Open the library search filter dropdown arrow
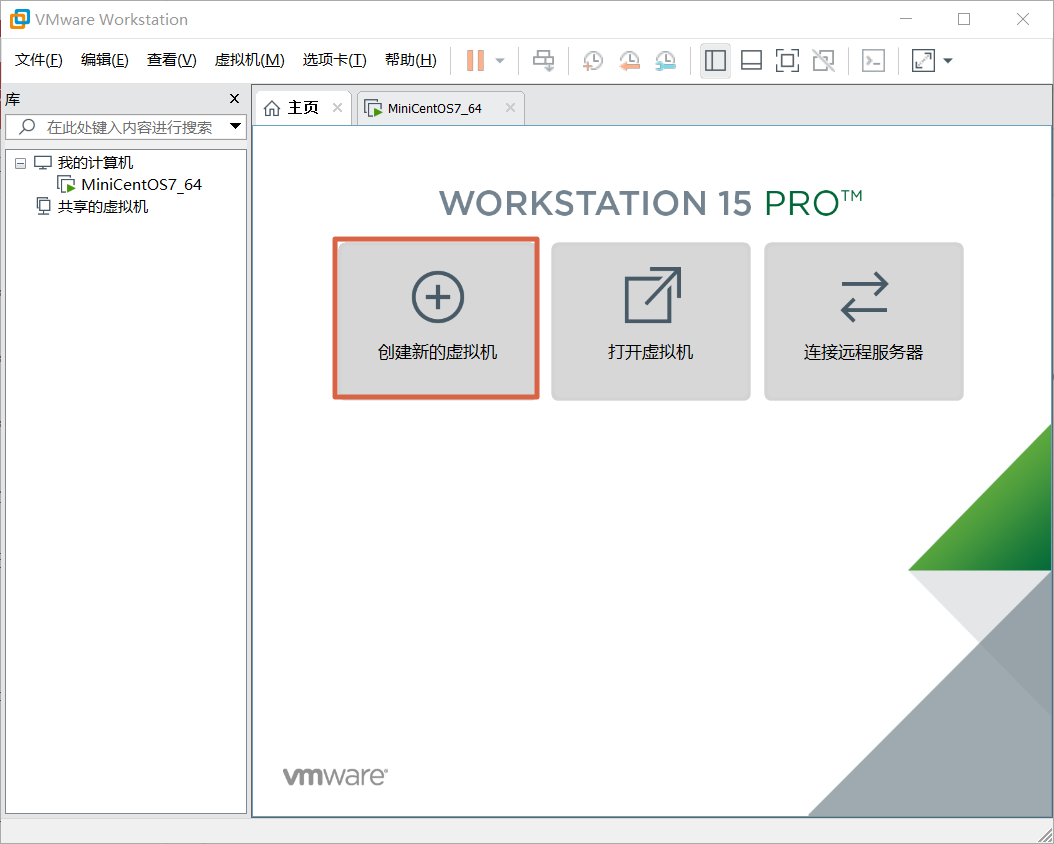This screenshot has width=1054, height=844. point(235,126)
